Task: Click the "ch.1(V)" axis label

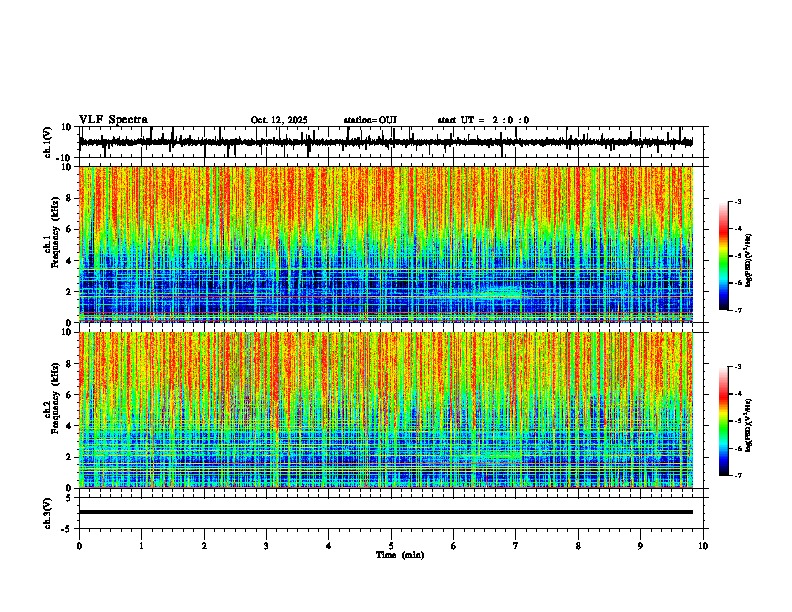Action: click(48, 142)
